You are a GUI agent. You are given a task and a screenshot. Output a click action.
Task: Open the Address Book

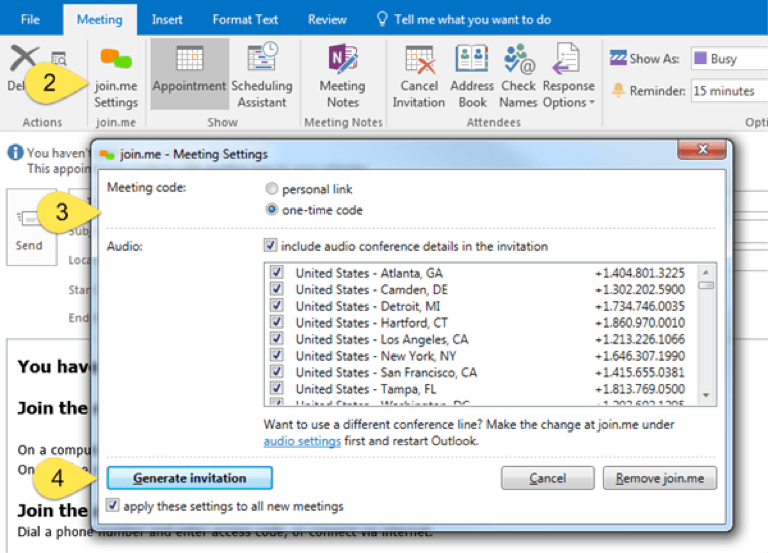coord(472,75)
